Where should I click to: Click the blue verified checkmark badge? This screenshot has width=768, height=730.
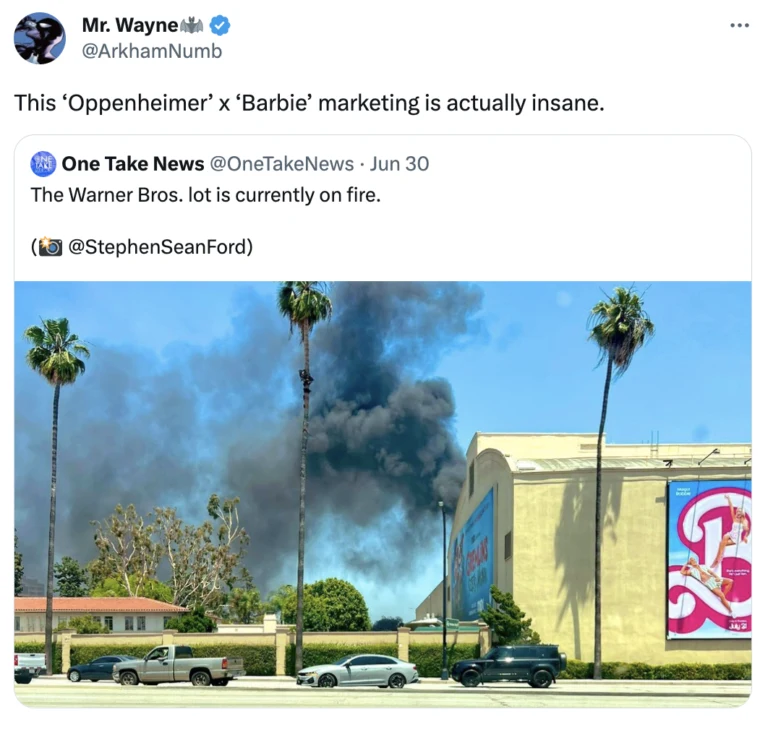[x=220, y=25]
